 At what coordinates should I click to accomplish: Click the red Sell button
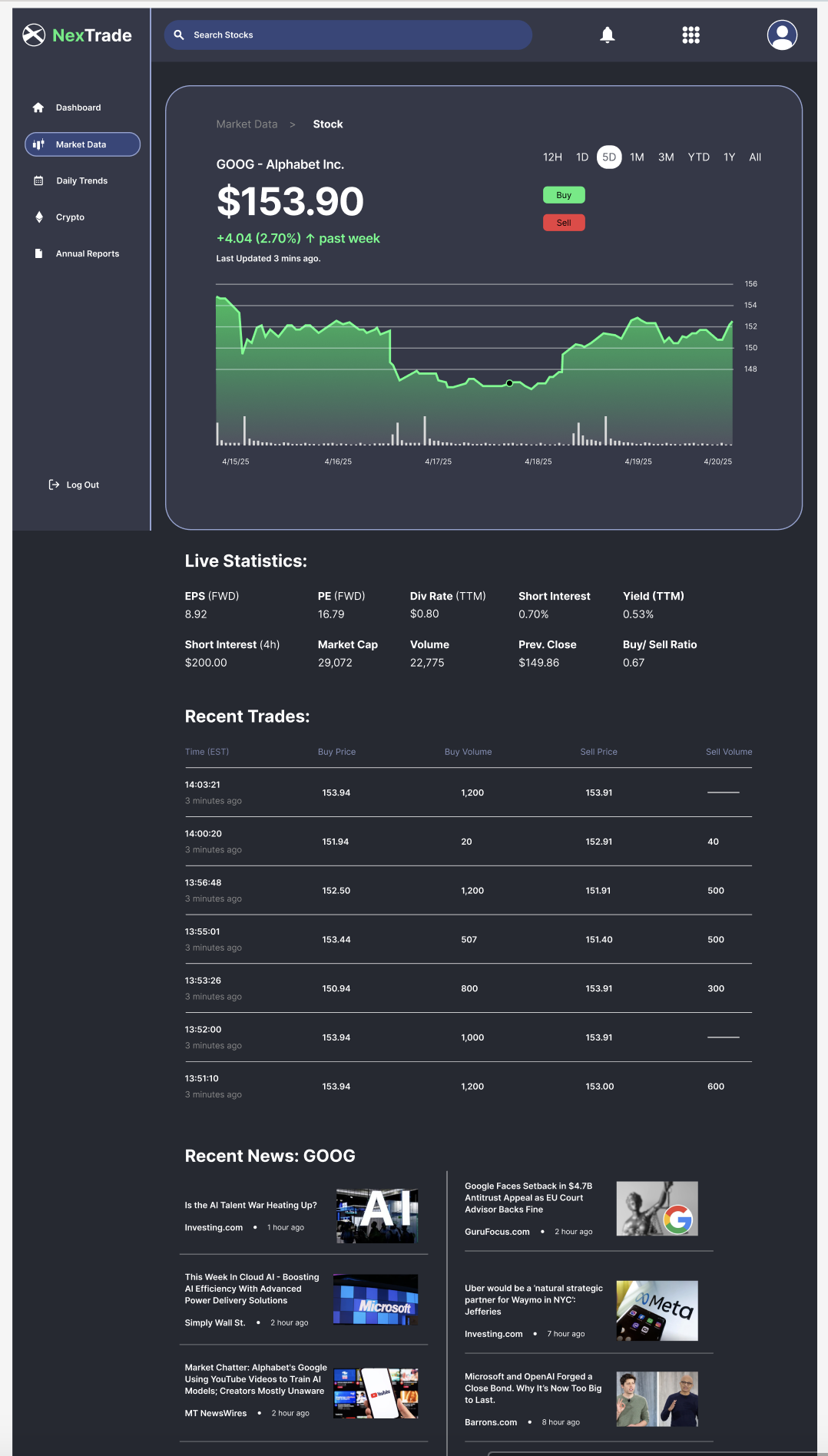[x=564, y=223]
